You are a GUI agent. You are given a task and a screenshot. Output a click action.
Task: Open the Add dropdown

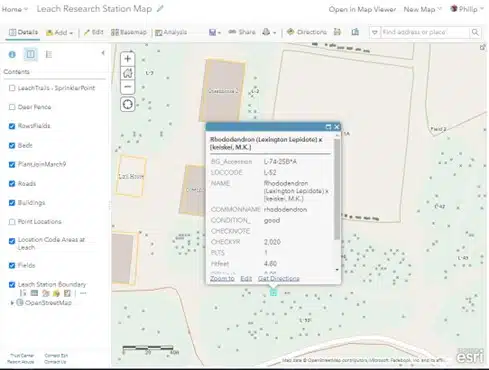coord(60,32)
